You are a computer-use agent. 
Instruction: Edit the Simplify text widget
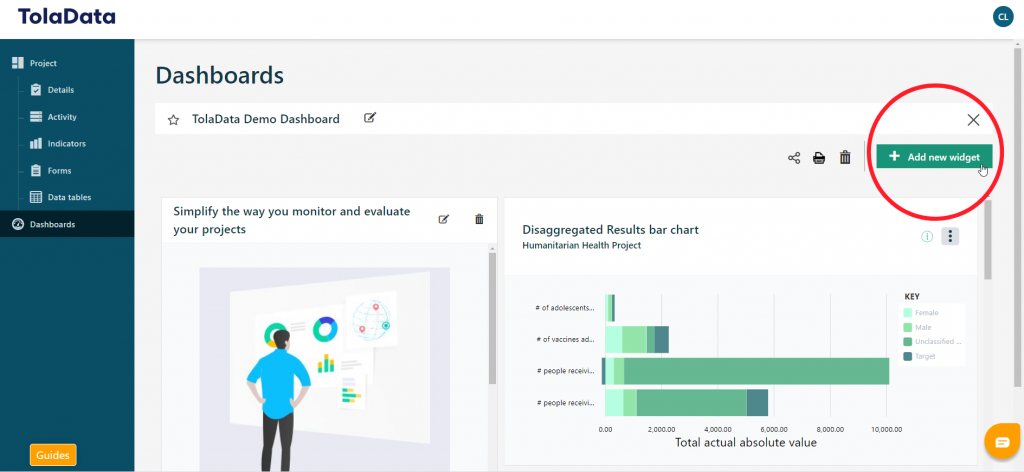click(x=443, y=219)
